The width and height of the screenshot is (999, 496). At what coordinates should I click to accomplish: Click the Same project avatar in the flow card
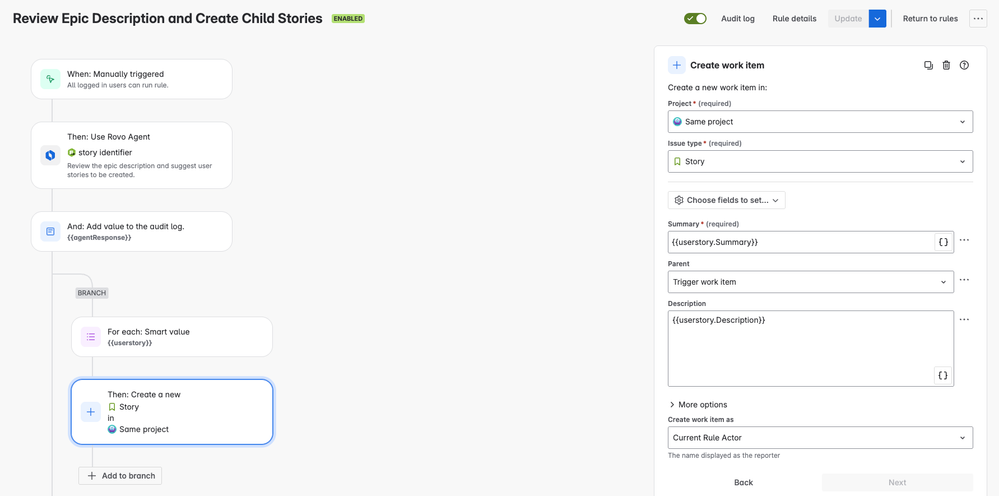point(112,429)
